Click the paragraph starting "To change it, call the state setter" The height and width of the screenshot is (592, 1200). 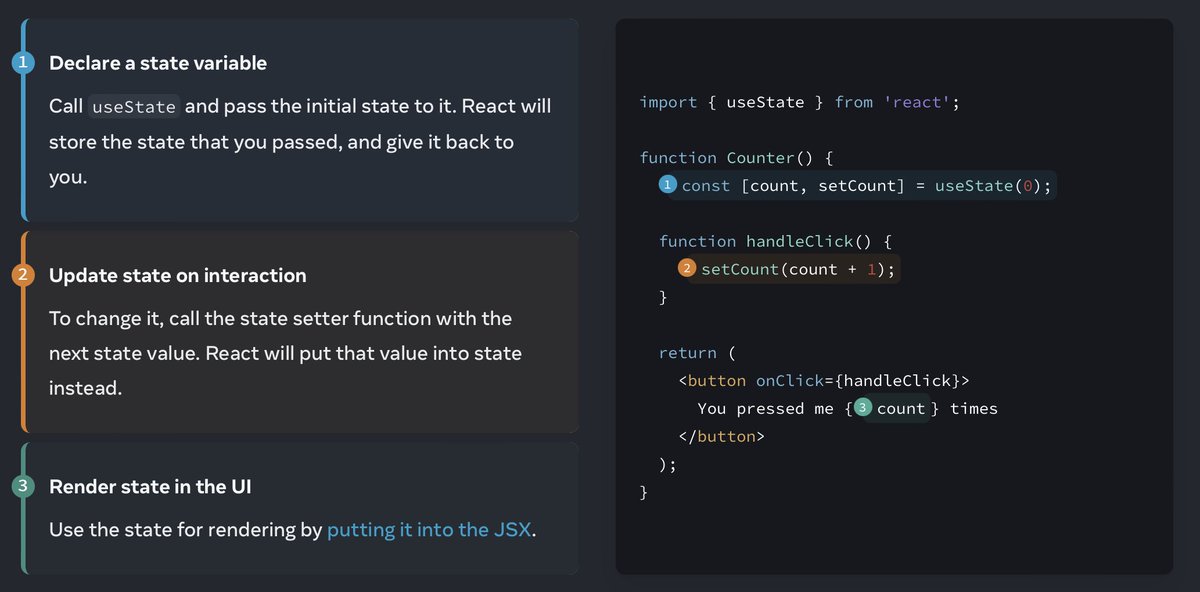[x=285, y=353]
